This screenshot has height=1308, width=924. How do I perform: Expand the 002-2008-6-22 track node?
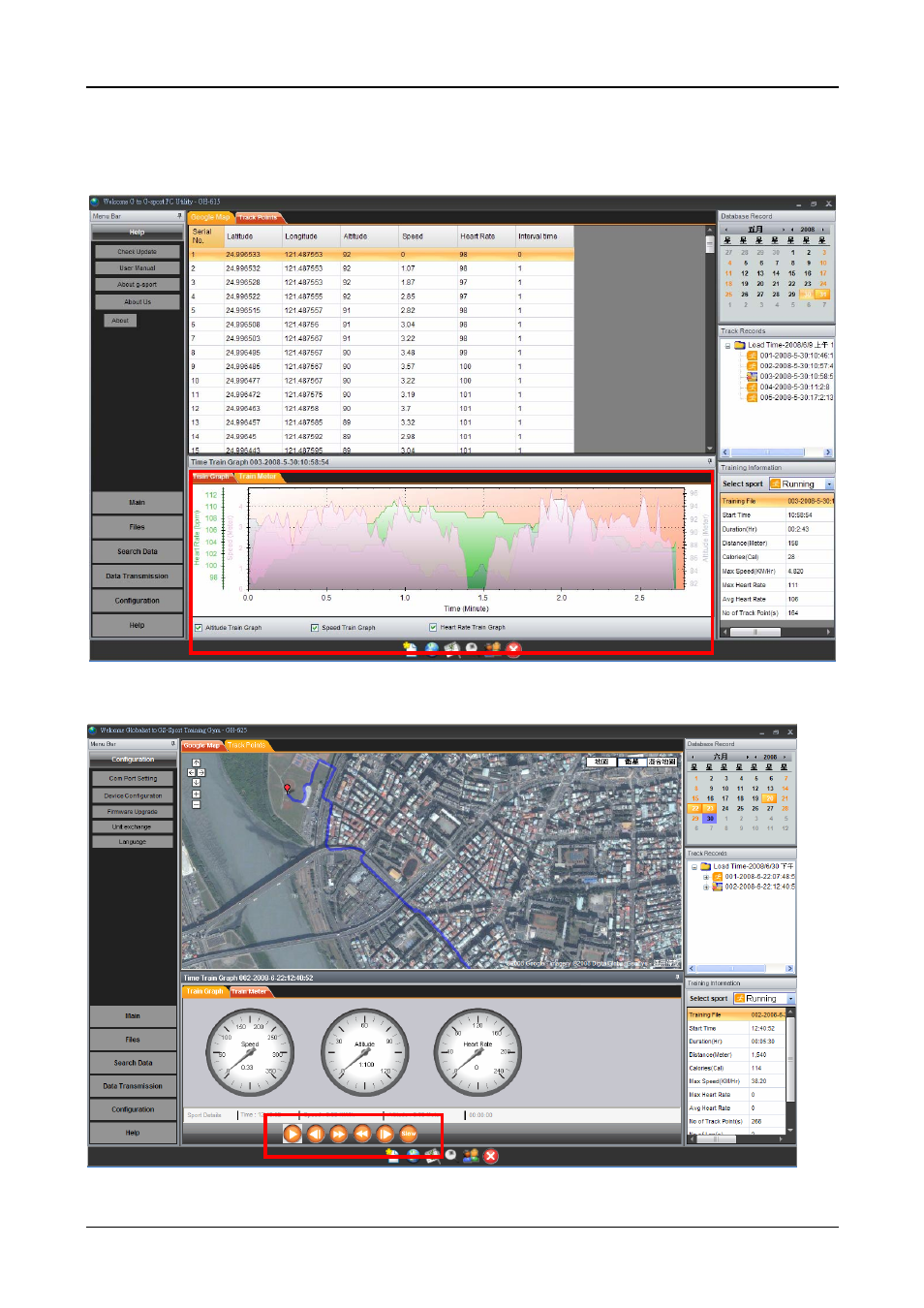(705, 887)
